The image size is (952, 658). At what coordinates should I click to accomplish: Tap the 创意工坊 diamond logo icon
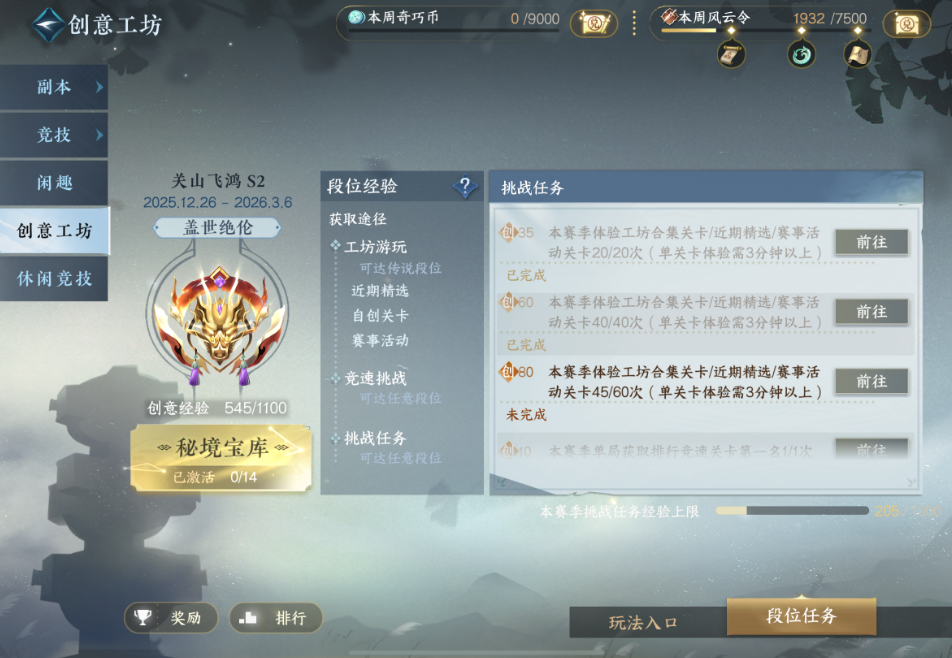tap(49, 25)
